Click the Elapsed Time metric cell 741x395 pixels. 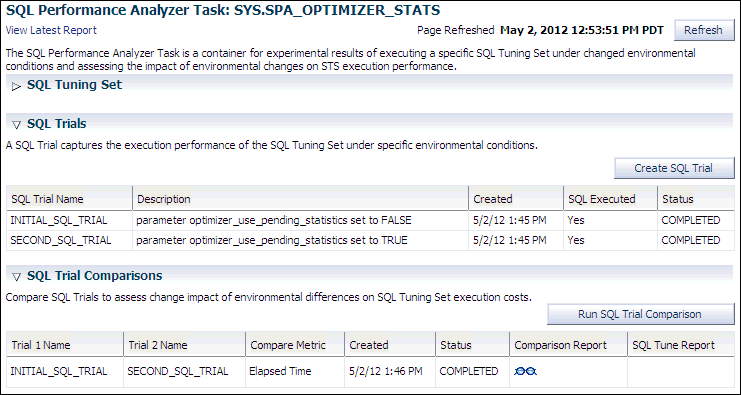tap(280, 371)
